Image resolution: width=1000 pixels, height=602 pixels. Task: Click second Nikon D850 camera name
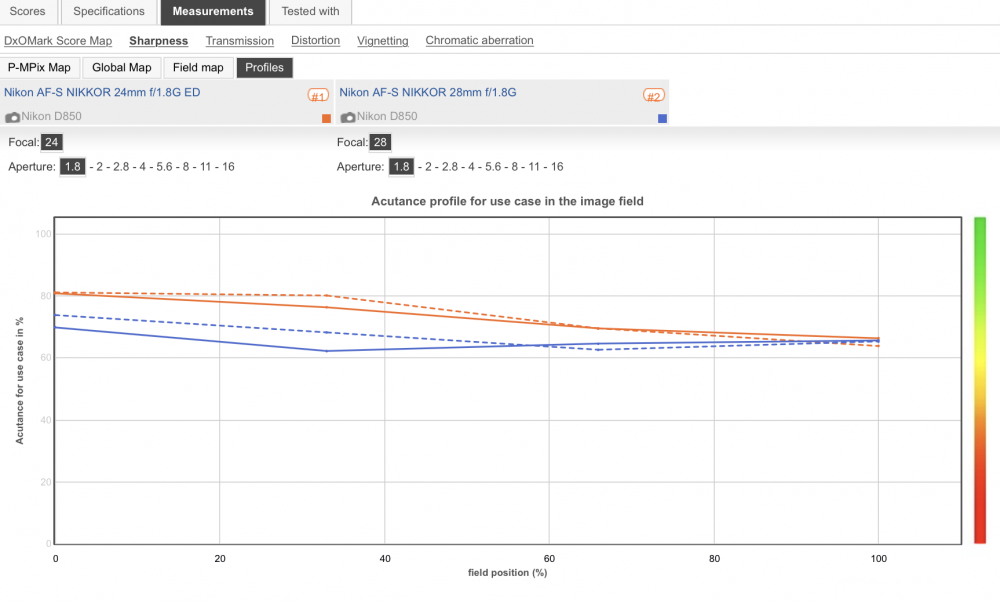coord(387,117)
